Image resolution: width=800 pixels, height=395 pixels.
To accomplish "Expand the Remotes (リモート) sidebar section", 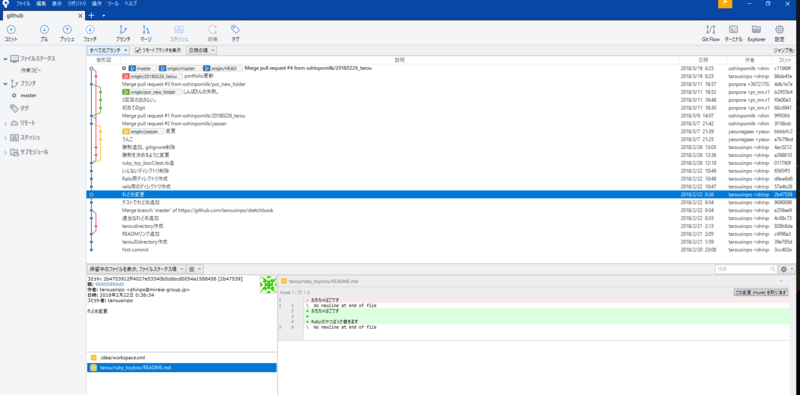I will click(x=5, y=124).
